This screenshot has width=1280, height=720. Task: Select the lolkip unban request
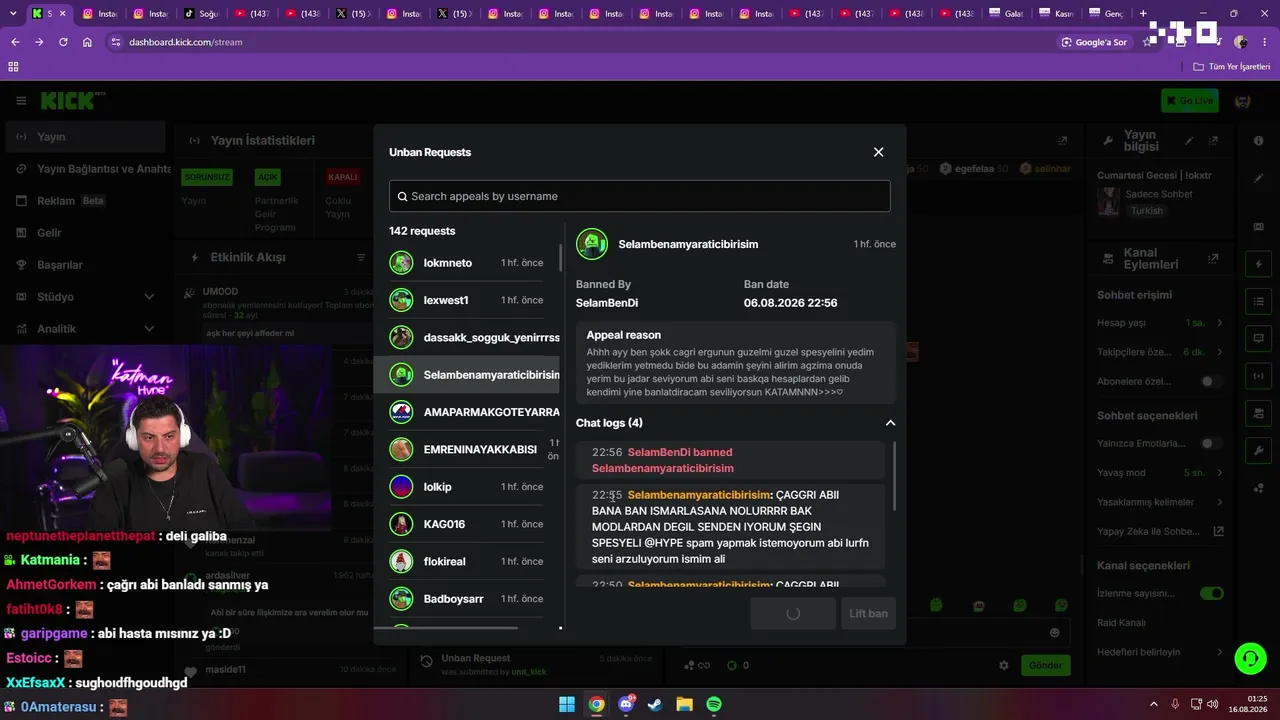(x=467, y=487)
